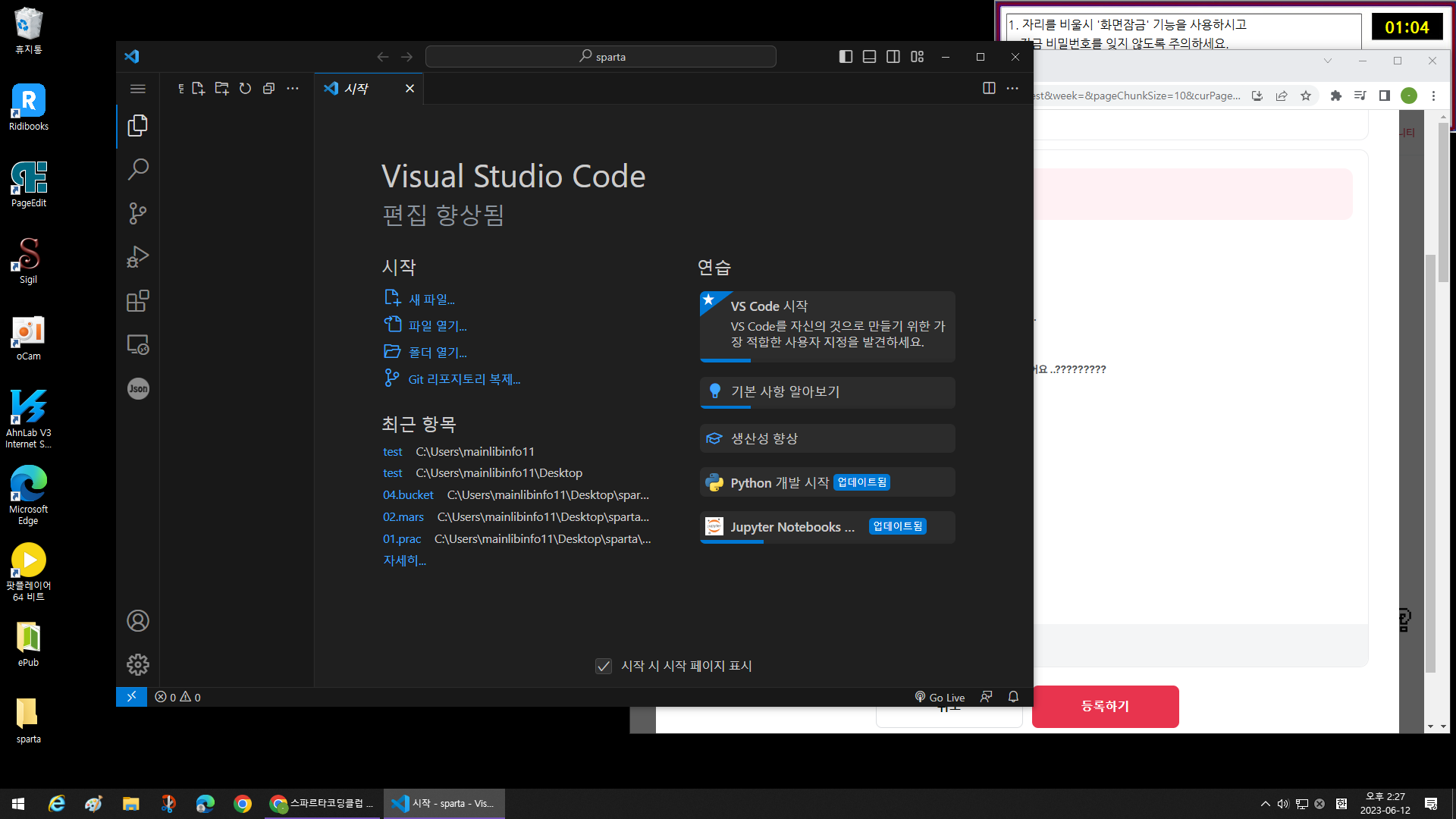This screenshot has width=1456, height=819.
Task: Open Jupyter Notebooks walkthrough
Action: click(827, 527)
